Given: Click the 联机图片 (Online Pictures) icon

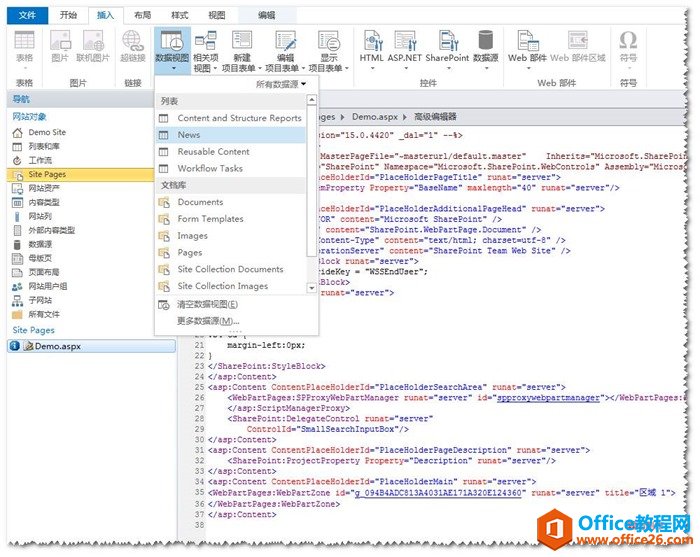Looking at the screenshot, I should point(93,41).
